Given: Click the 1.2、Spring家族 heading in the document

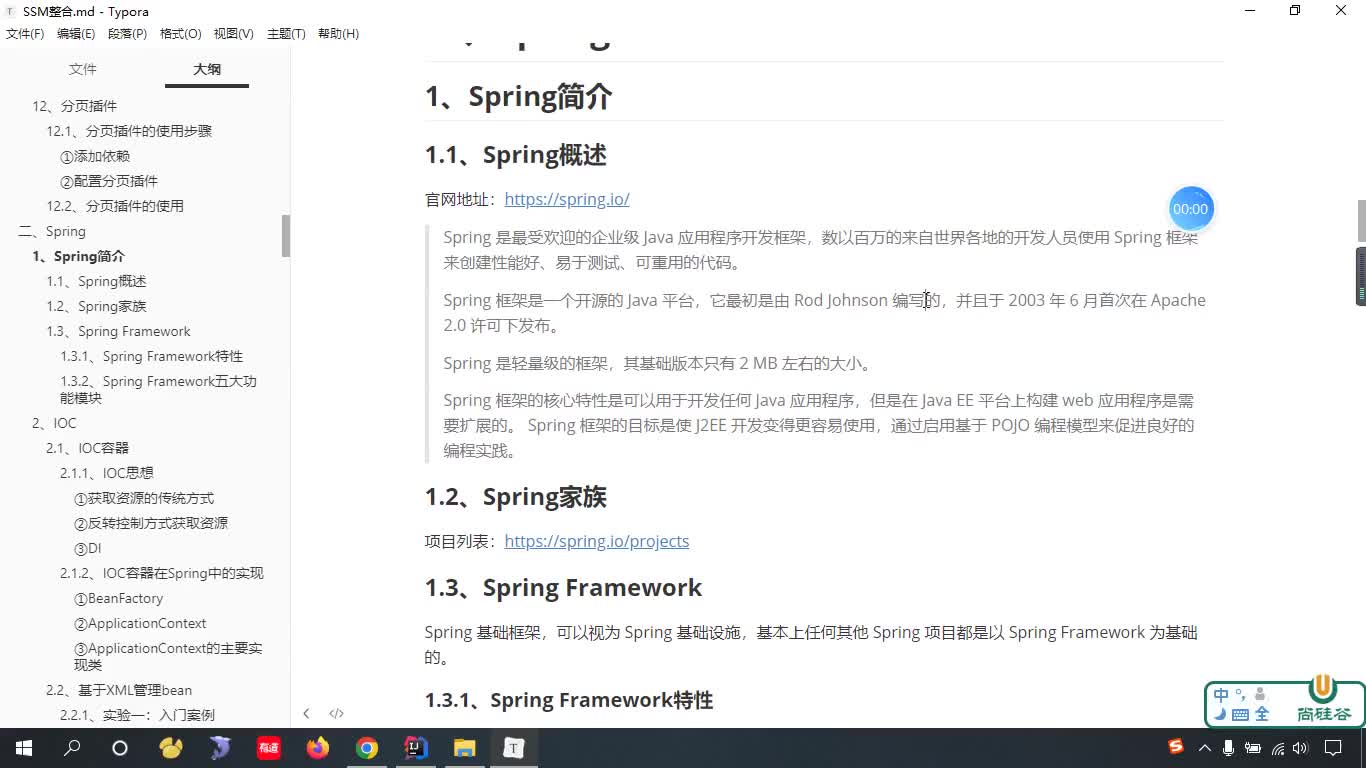Looking at the screenshot, I should click(x=515, y=497).
